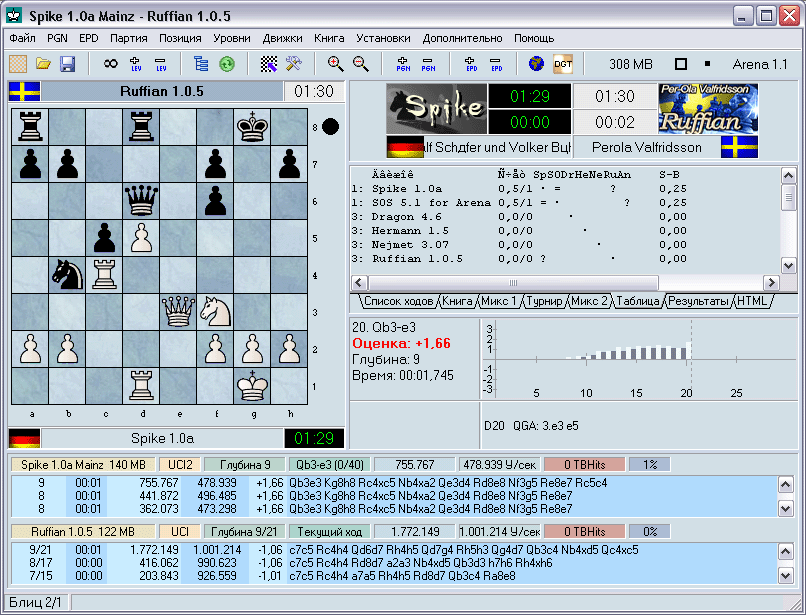Click the new board checkered icon

pyautogui.click(x=18, y=64)
